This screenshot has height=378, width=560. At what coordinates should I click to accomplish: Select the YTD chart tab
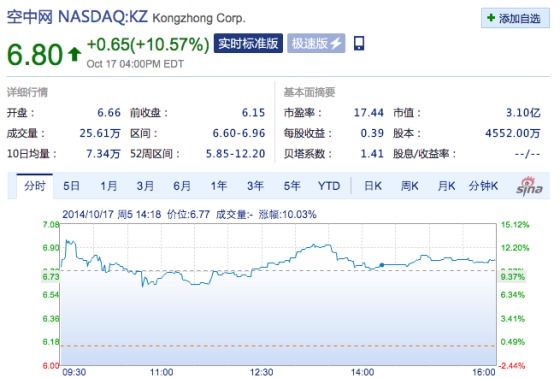tap(329, 186)
